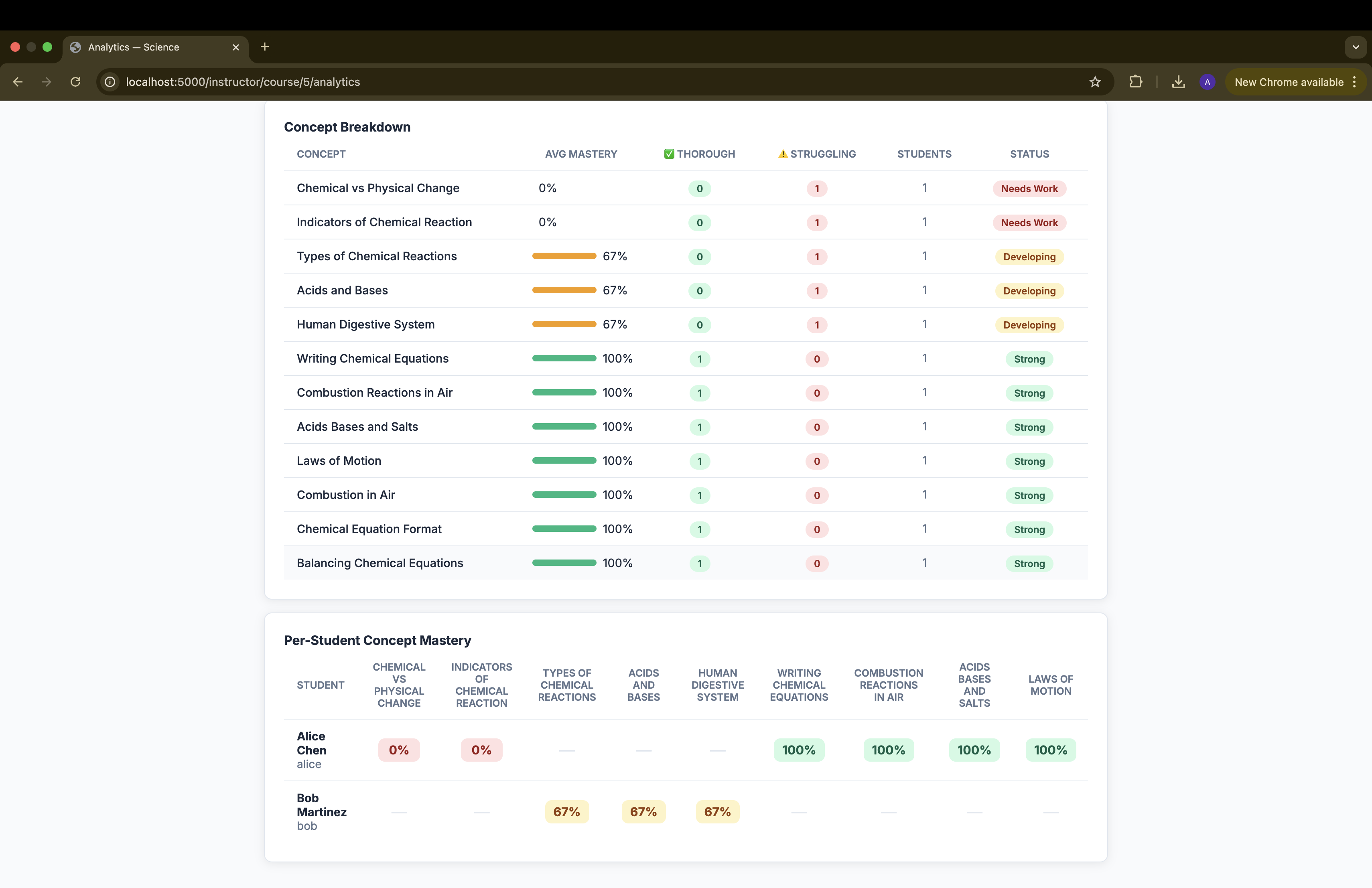Click Alice Chen's 100% Laws of Motion badge
The image size is (1372, 888).
[1050, 750]
